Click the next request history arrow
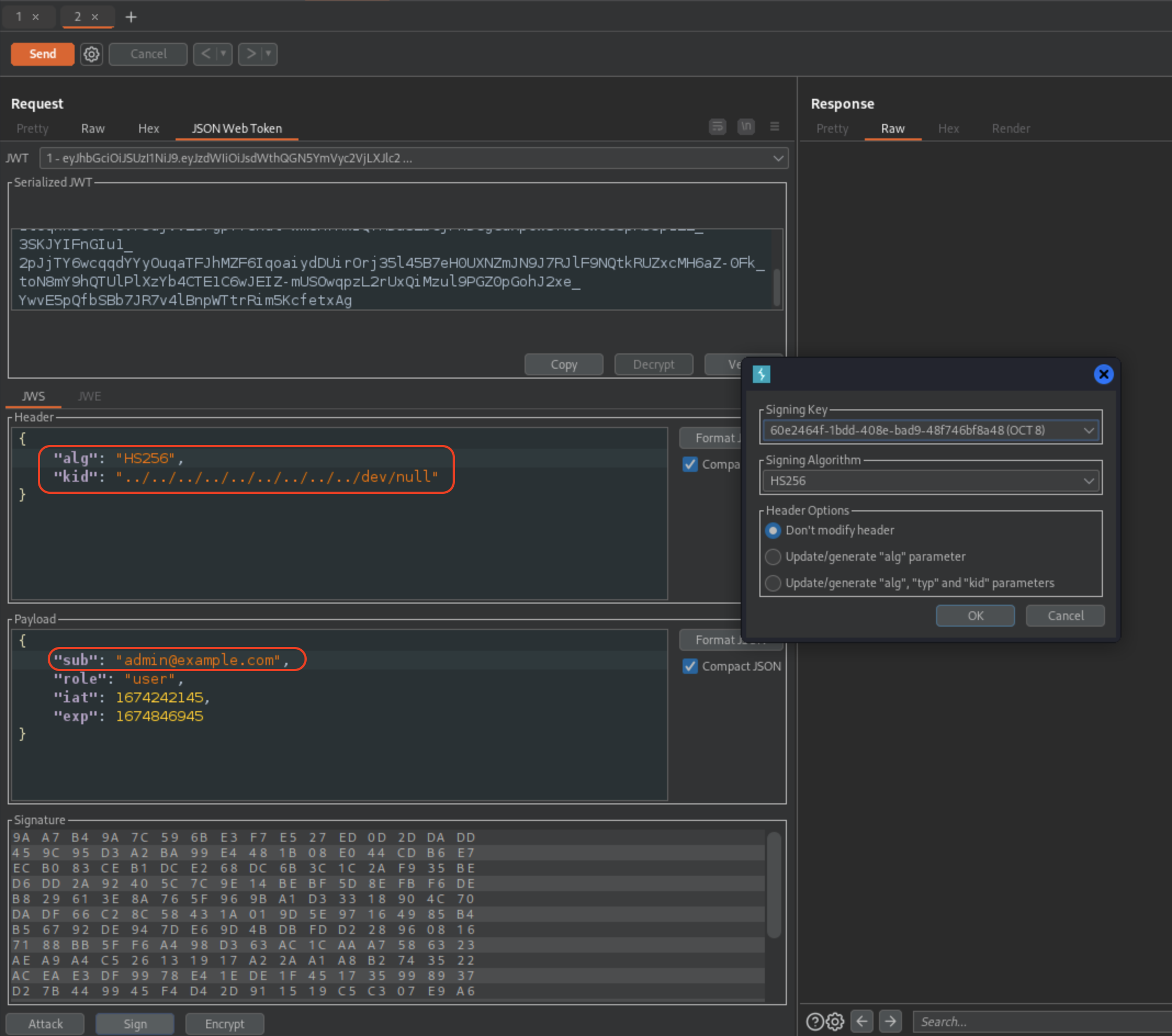The height and width of the screenshot is (1036, 1172). click(251, 54)
